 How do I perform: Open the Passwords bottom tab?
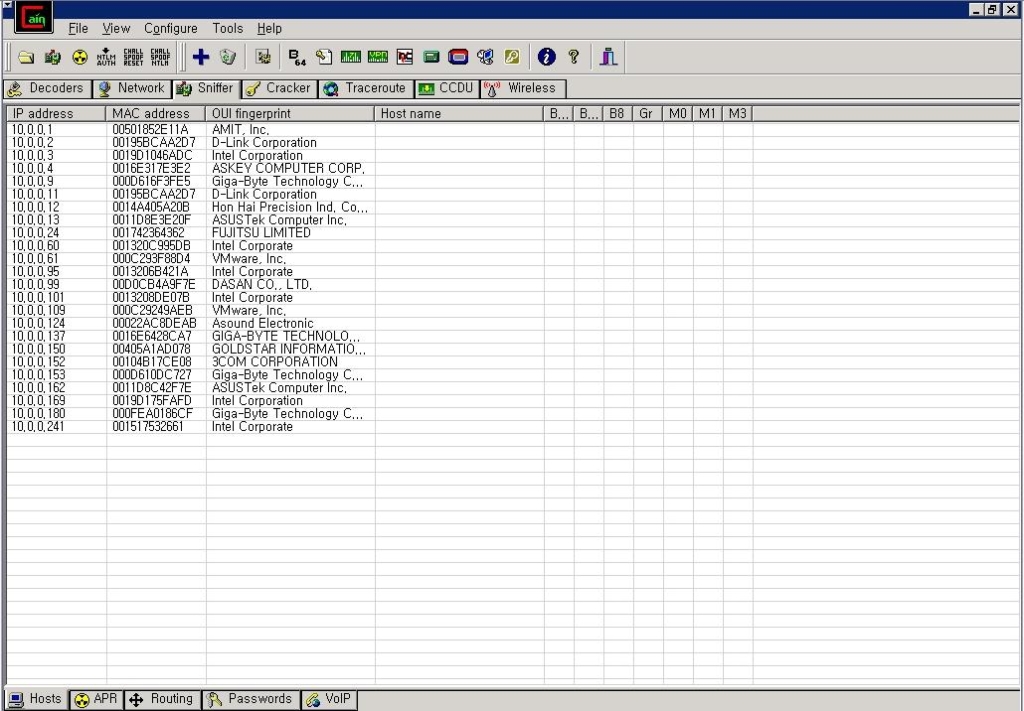pos(250,699)
